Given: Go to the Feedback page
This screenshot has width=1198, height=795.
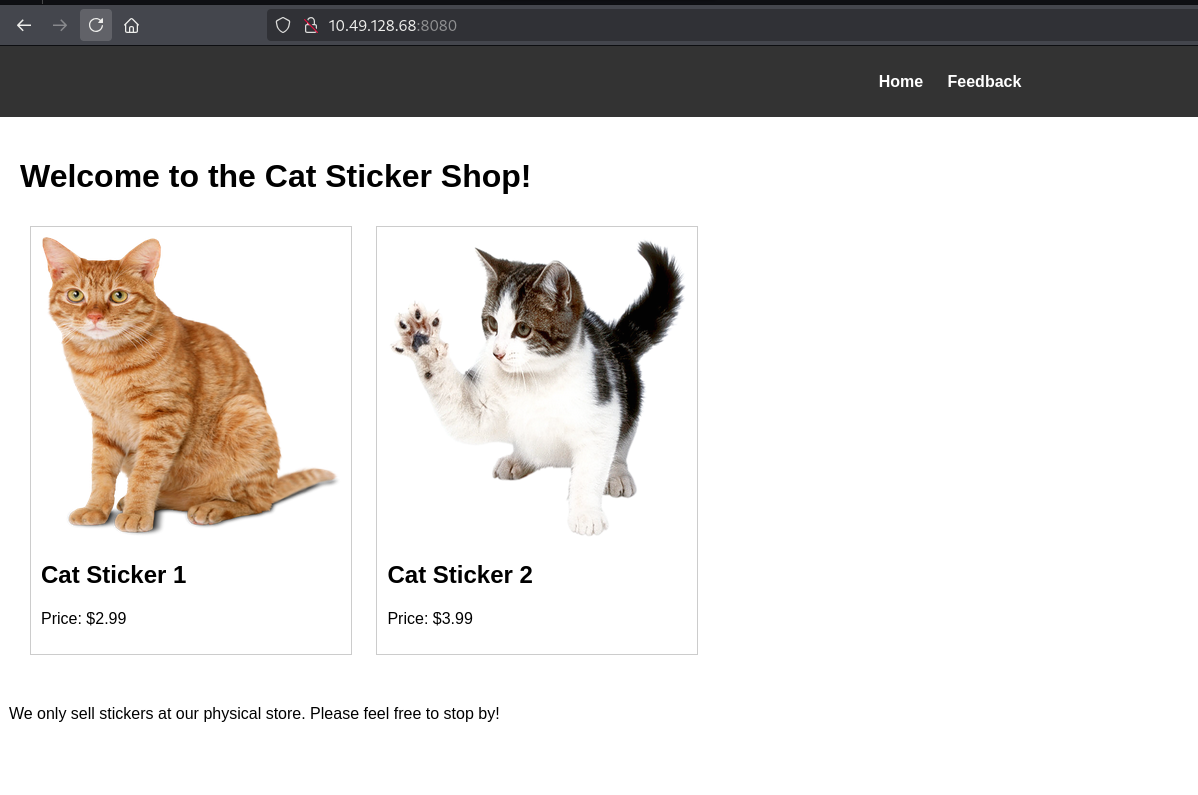Looking at the screenshot, I should 984,81.
